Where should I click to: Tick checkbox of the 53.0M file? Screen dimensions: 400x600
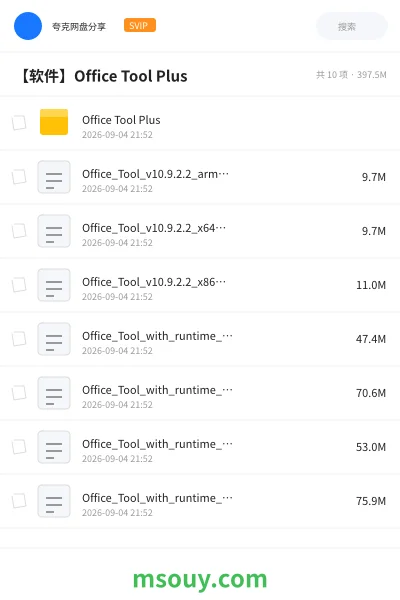(19, 447)
